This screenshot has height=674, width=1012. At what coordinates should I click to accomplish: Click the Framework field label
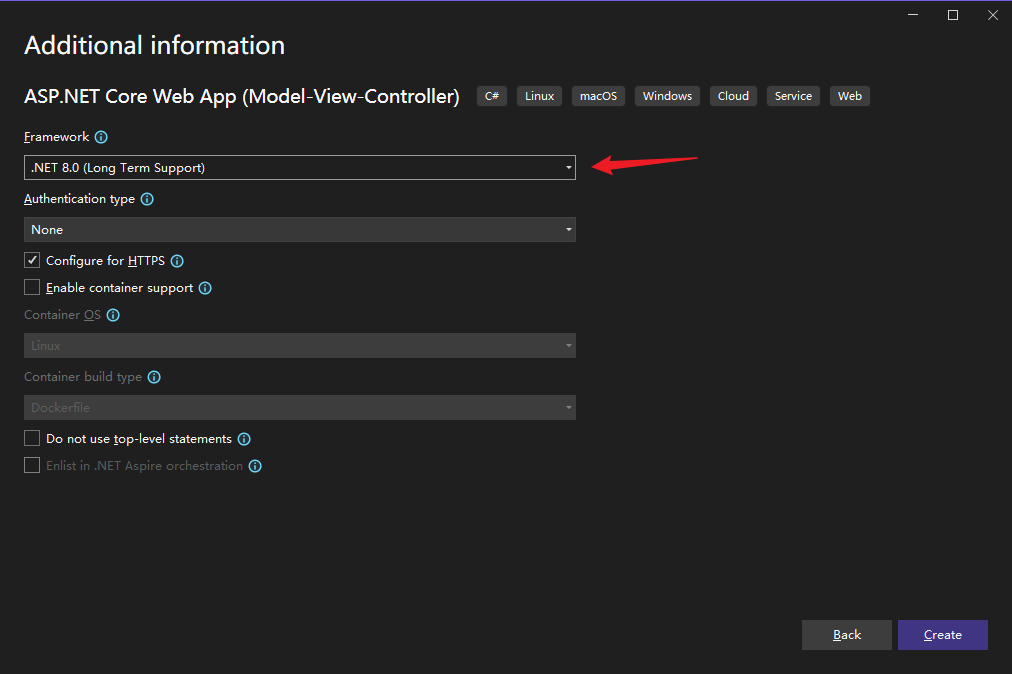click(x=57, y=137)
